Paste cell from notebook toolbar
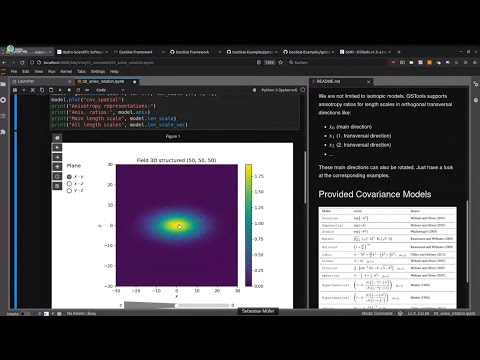 point(51,90)
